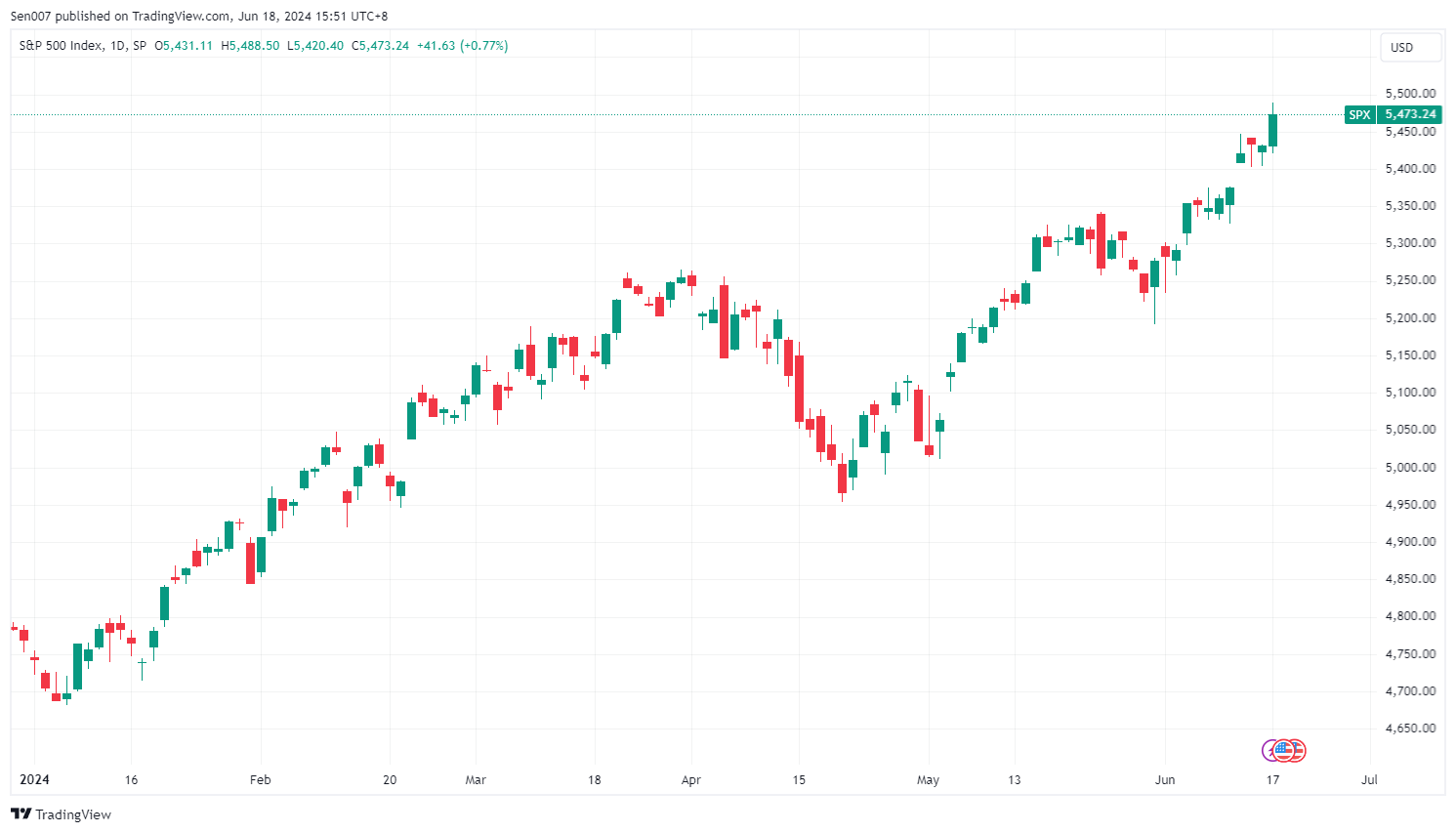The width and height of the screenshot is (1456, 833).
Task: Click the 5,000.00 price scale label
Action: click(x=1410, y=467)
